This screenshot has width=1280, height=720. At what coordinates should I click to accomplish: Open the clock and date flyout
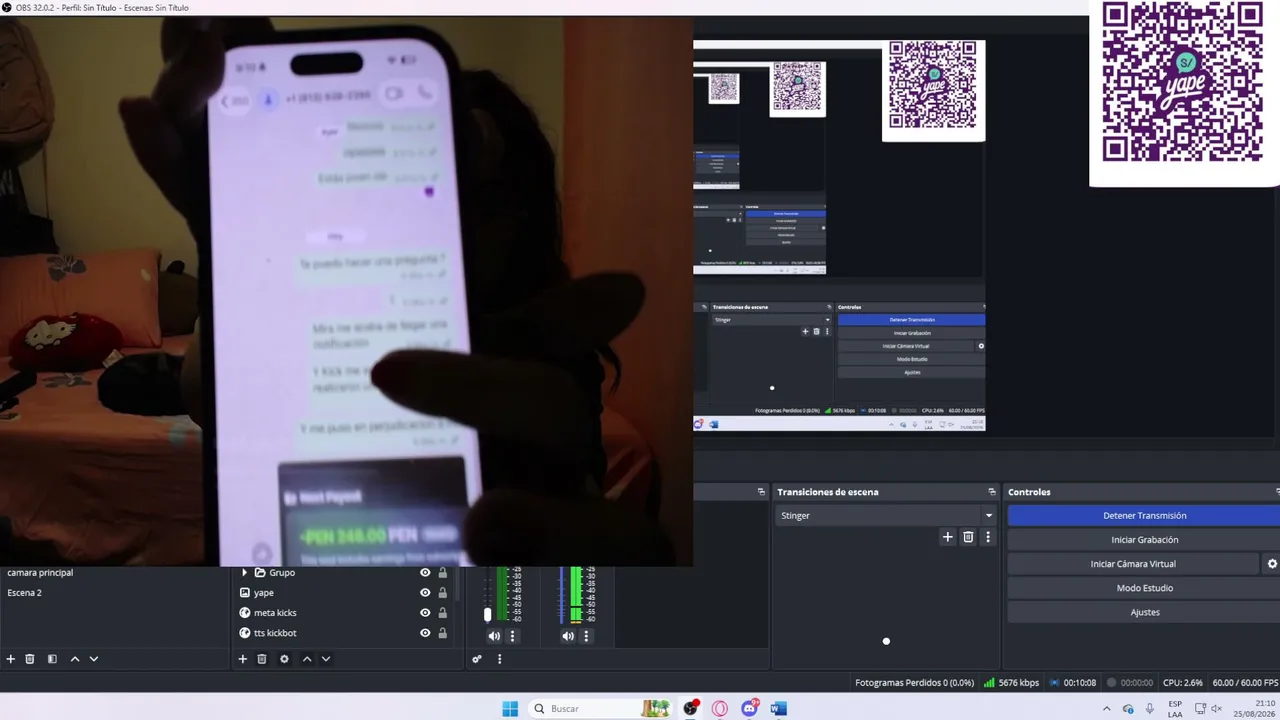click(1255, 709)
